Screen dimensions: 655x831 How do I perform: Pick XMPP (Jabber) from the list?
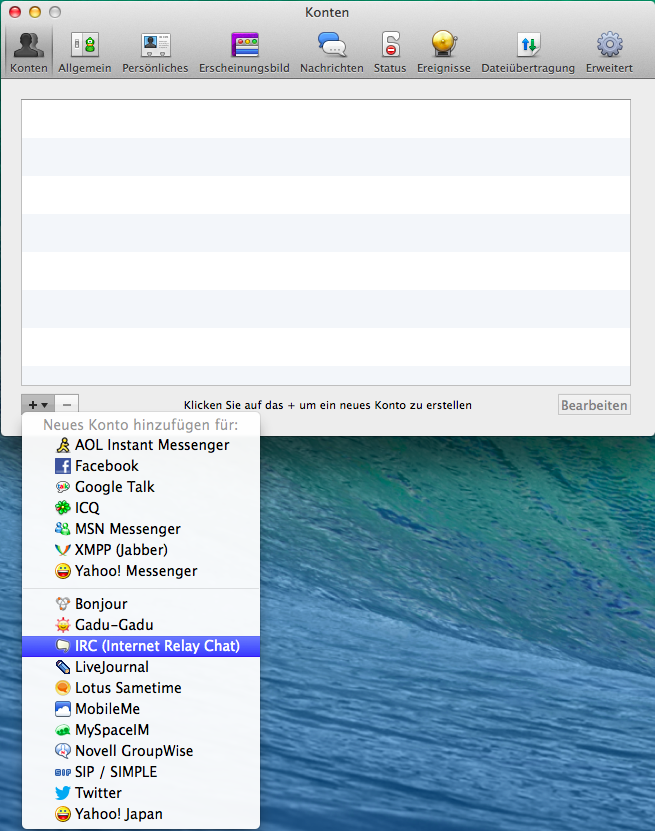121,550
